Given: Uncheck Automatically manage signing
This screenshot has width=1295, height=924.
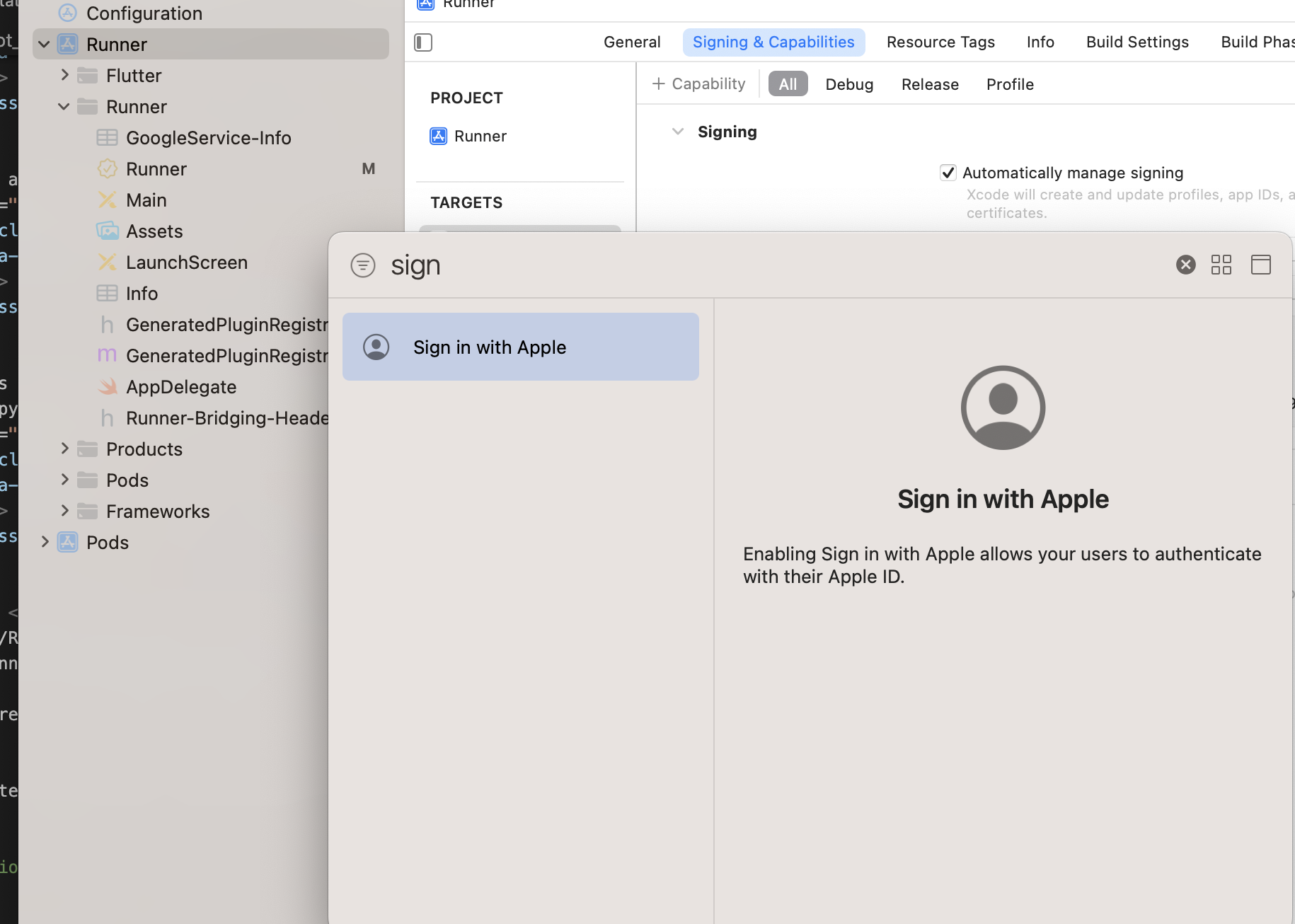Looking at the screenshot, I should 948,173.
